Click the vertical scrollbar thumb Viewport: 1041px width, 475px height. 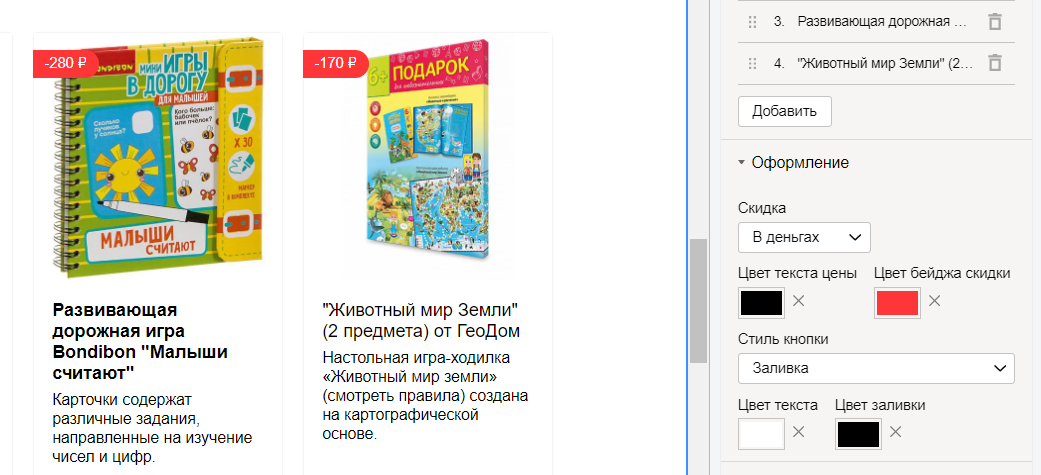698,301
